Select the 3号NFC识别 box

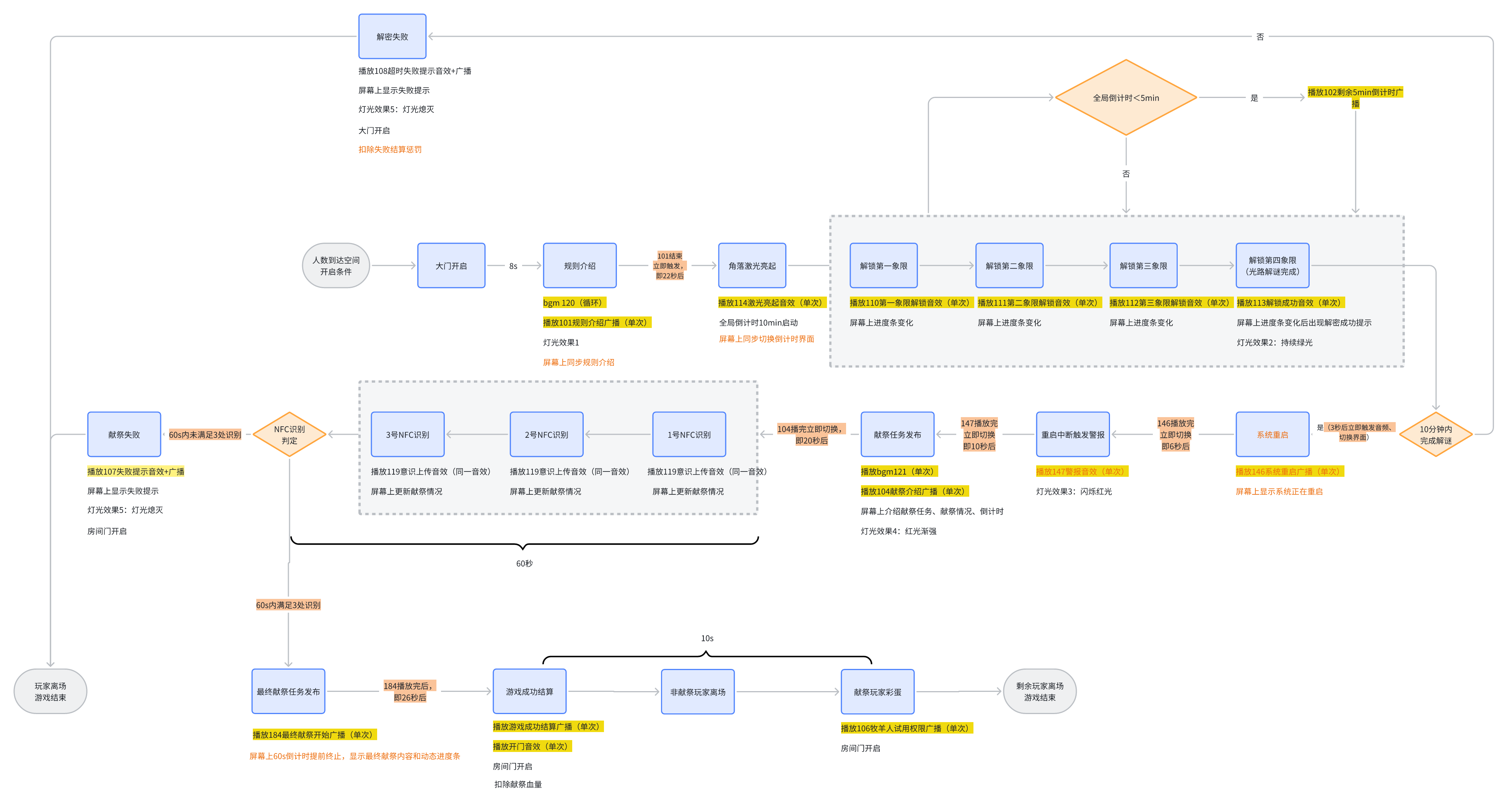coord(407,435)
